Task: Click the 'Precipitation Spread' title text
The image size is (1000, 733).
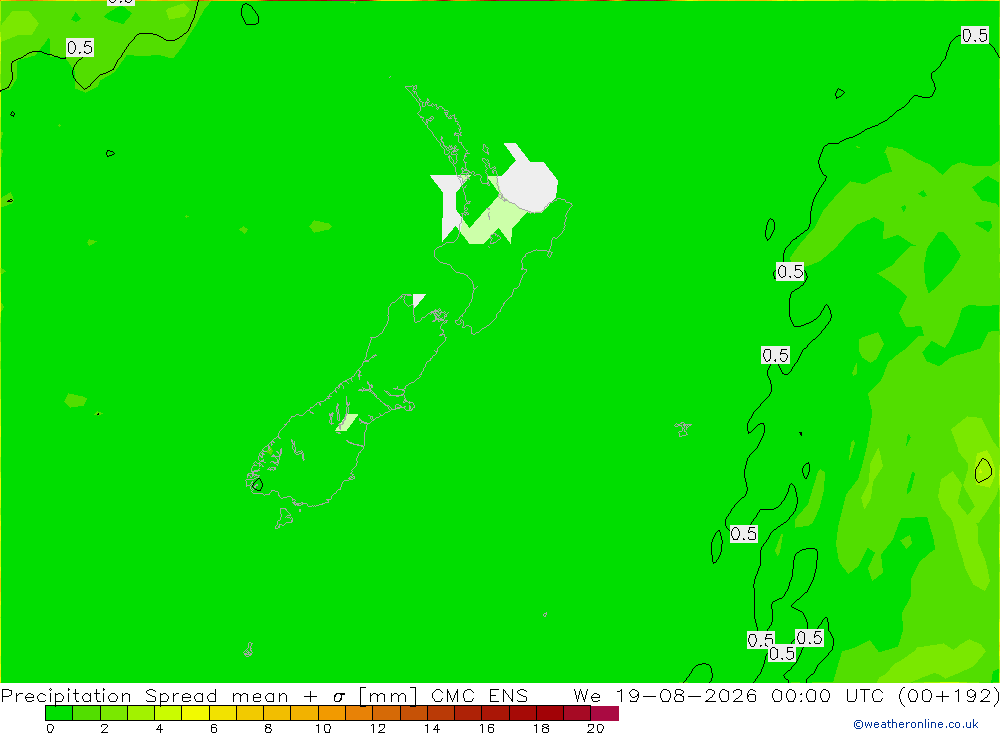Action: pos(109,695)
